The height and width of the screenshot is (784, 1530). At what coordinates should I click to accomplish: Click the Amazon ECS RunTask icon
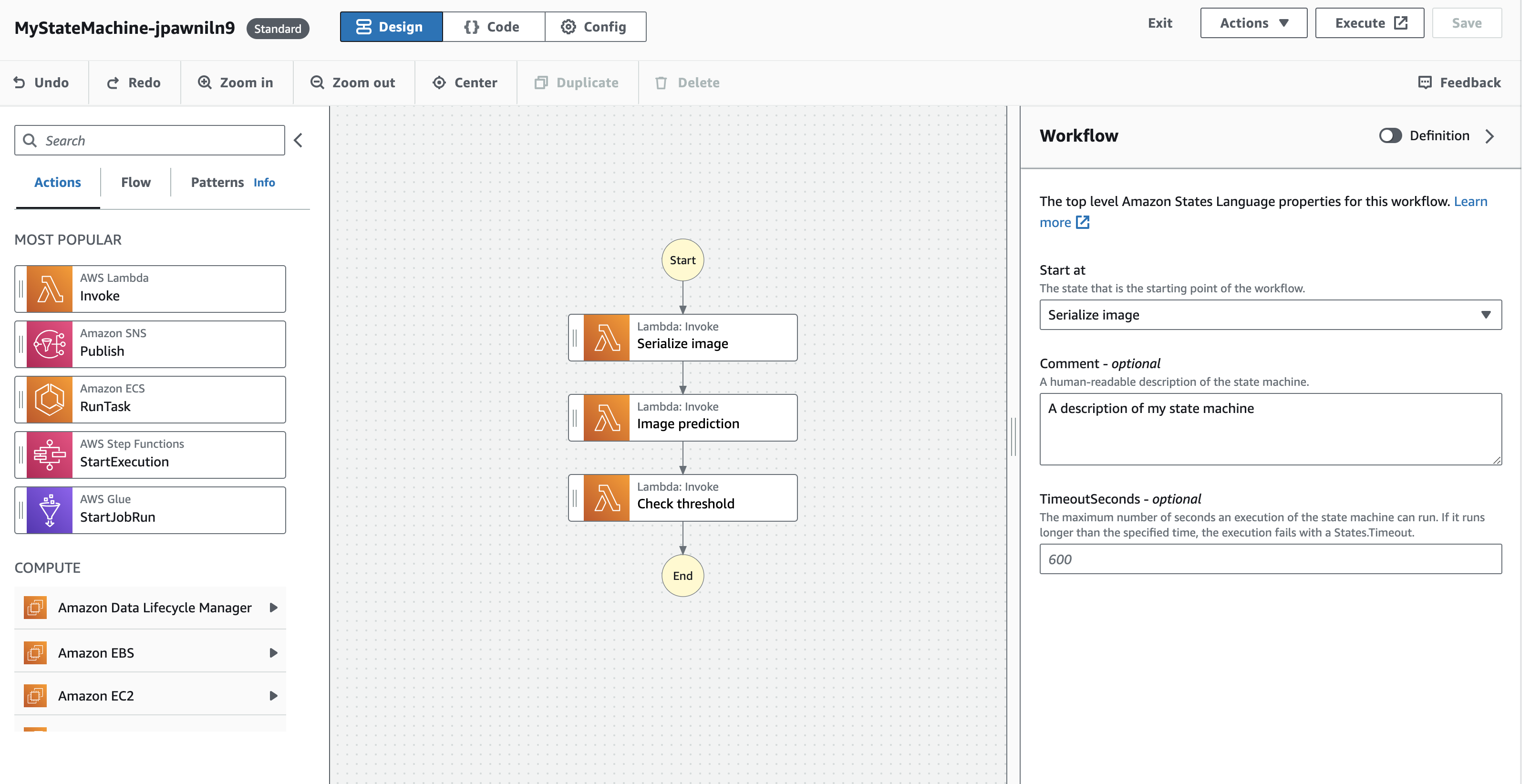(49, 400)
